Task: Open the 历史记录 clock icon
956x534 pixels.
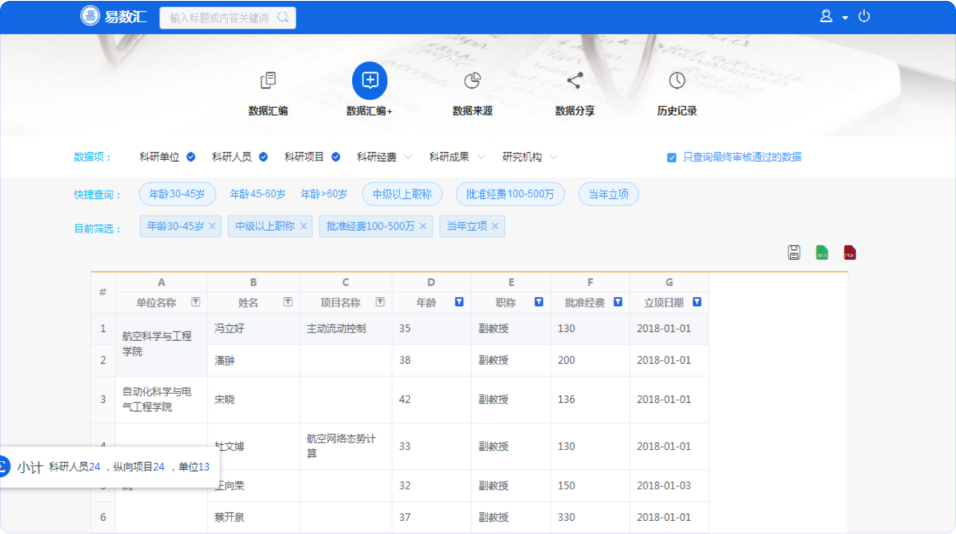Action: [x=677, y=80]
